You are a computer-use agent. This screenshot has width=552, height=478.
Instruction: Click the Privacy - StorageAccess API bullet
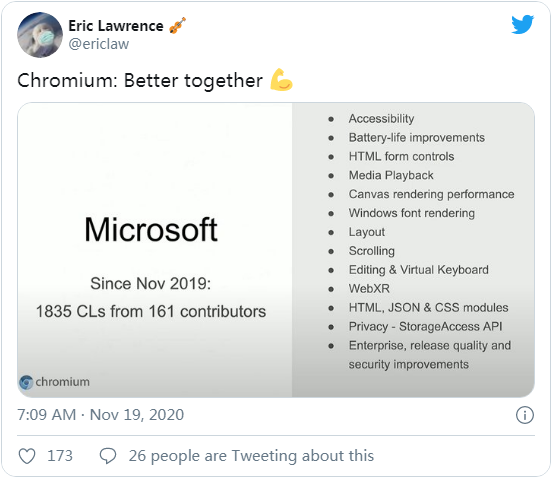click(425, 327)
